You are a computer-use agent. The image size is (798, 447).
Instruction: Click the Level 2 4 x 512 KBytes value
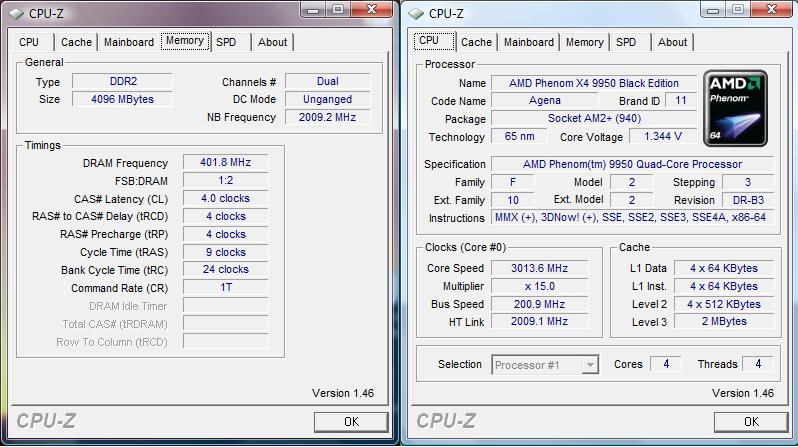[x=724, y=304]
